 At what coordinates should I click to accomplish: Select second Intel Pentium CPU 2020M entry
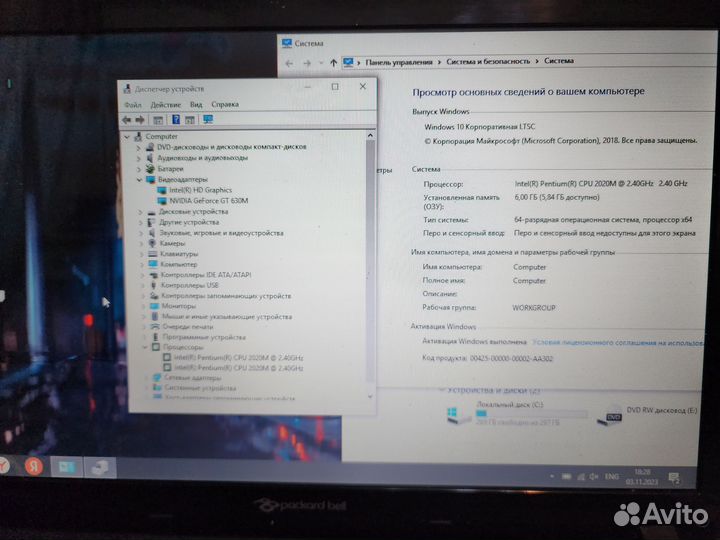click(239, 368)
